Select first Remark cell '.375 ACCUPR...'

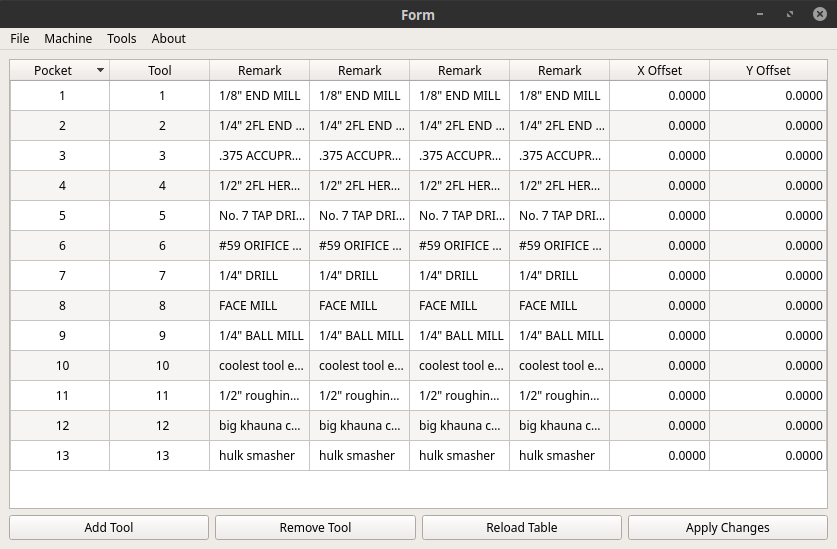[259, 155]
